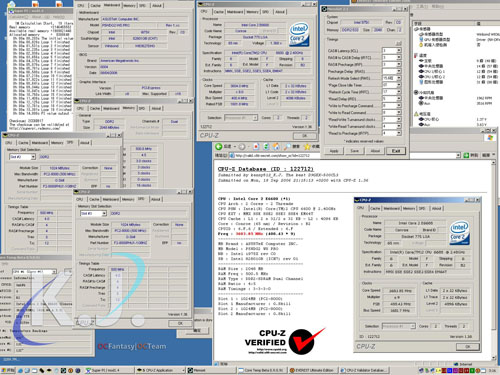Click the green Go arrow beside address bar
The height and width of the screenshot is (375, 500).
click(466, 155)
